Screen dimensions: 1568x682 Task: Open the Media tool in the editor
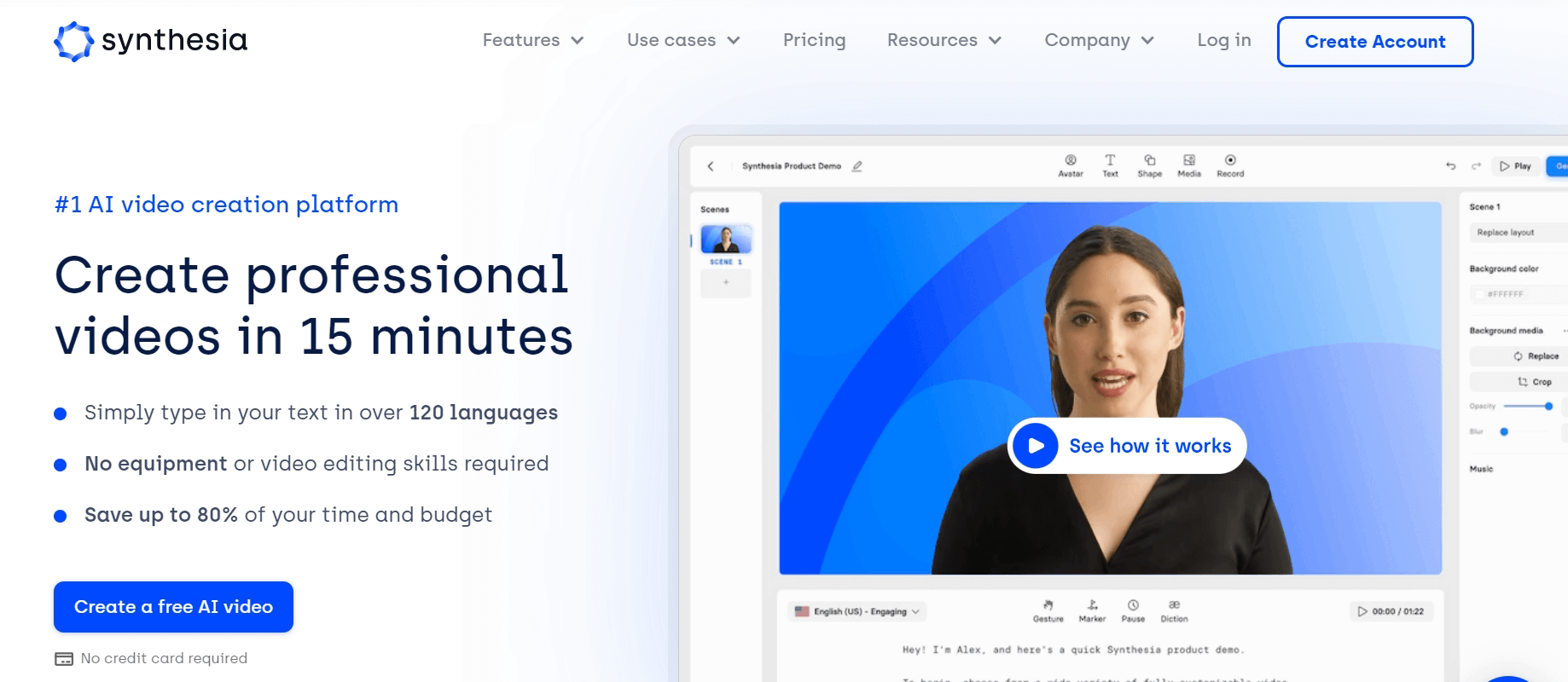[x=1189, y=165]
